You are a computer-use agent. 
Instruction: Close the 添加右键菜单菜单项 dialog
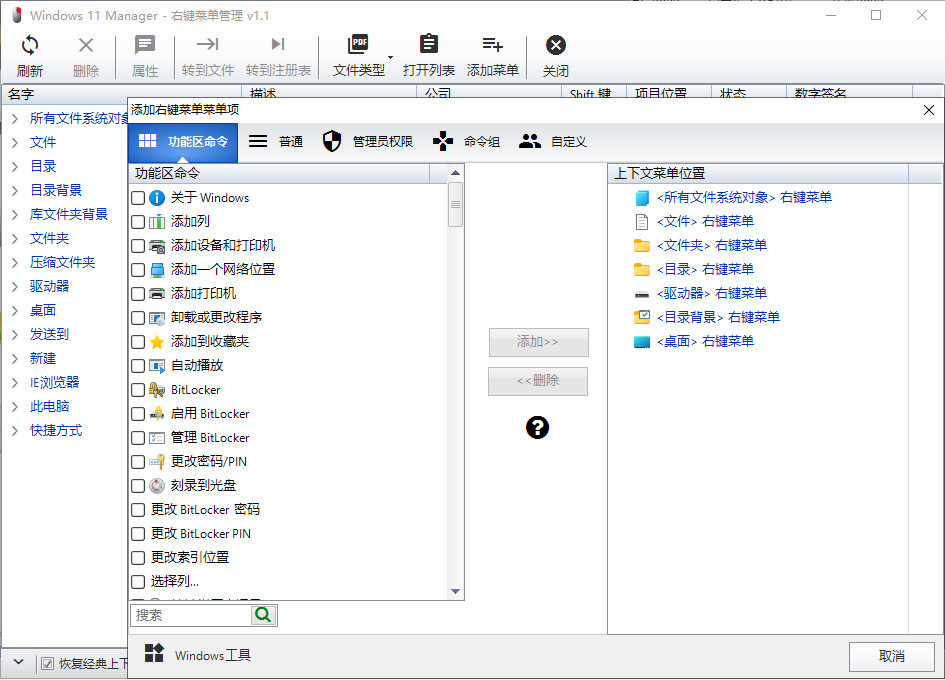point(929,110)
